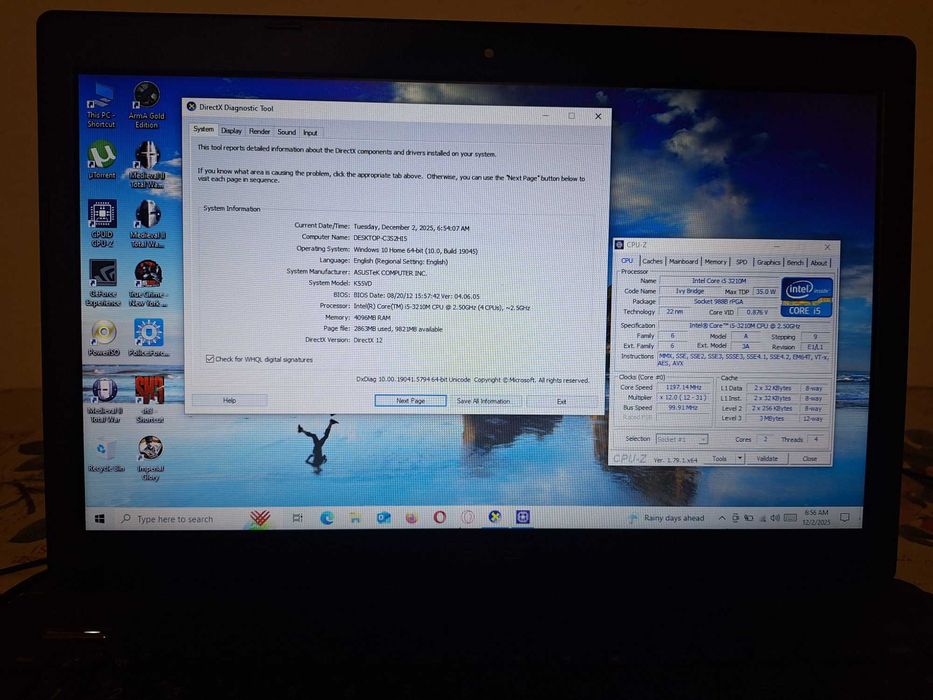Select the CPU-Z taskbar icon
Image resolution: width=933 pixels, height=700 pixels.
coord(522,517)
